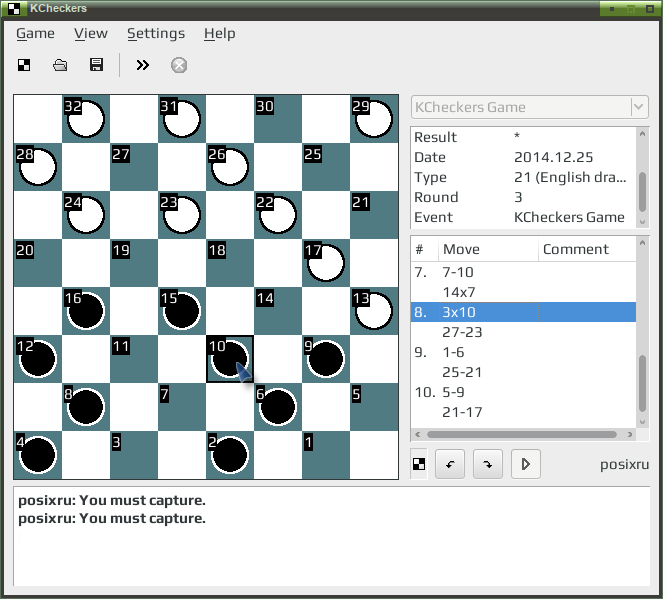Undo the last move
Viewport: 663px width, 599px height.
[450, 464]
